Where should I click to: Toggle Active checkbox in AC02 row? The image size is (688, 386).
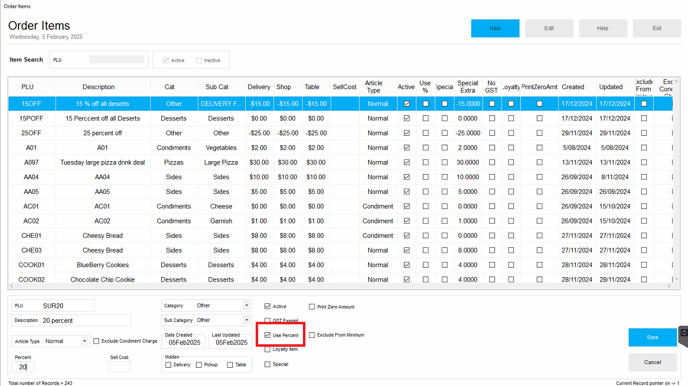point(407,221)
